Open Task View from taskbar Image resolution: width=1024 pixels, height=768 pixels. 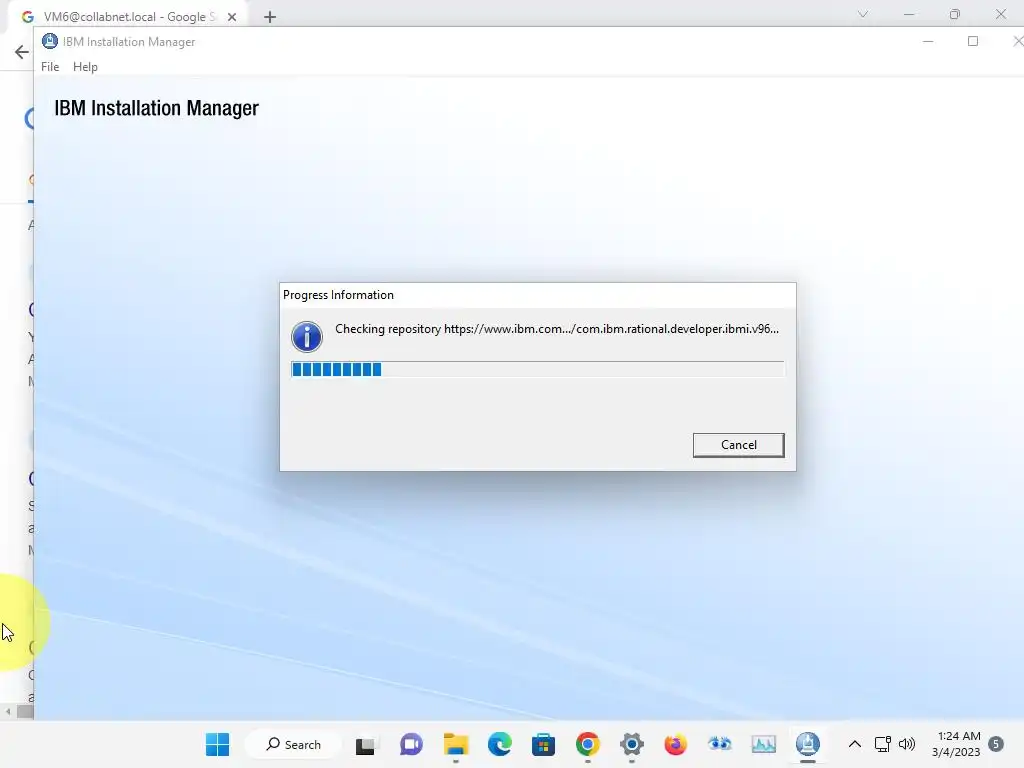[365, 744]
